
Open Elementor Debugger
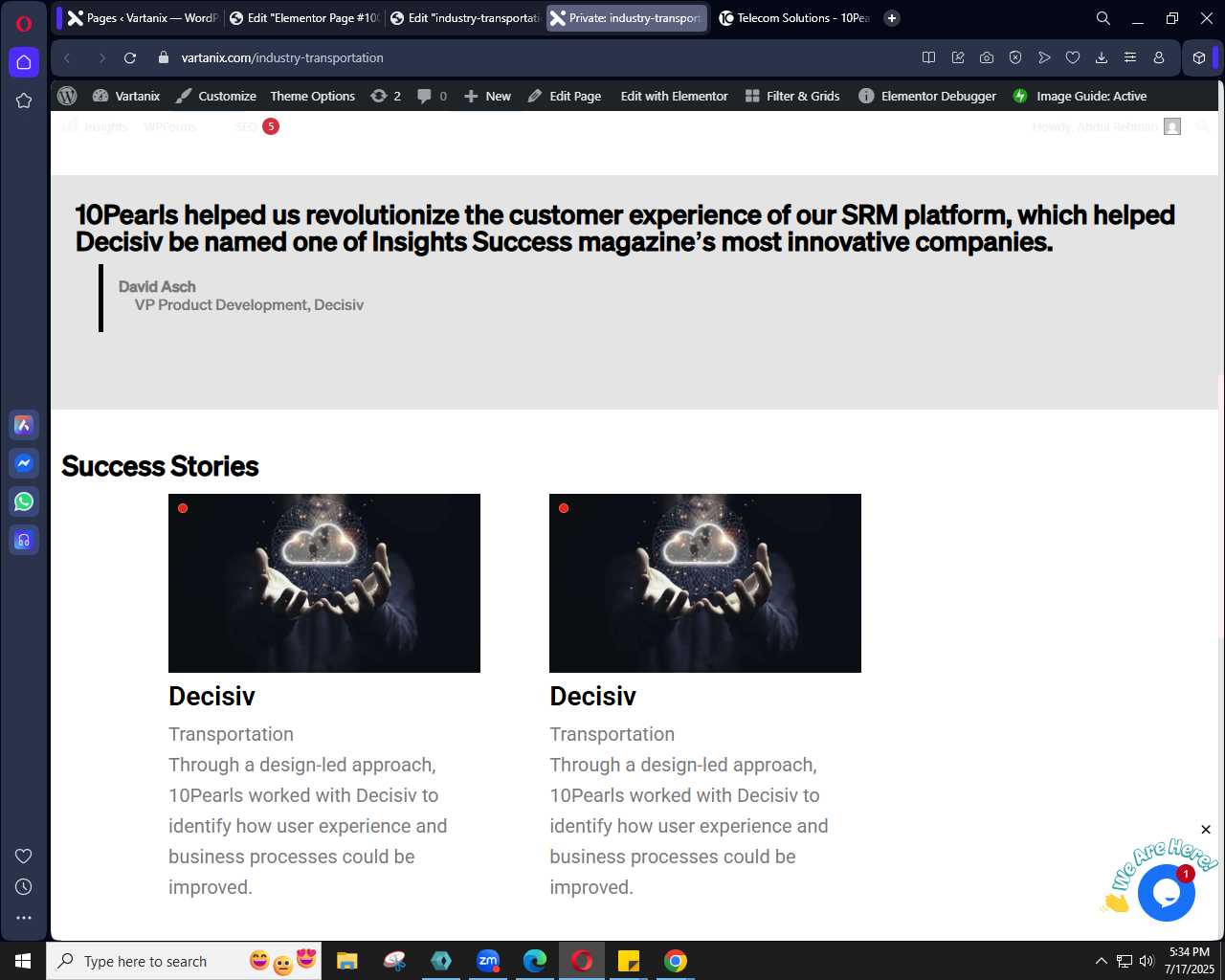click(927, 96)
